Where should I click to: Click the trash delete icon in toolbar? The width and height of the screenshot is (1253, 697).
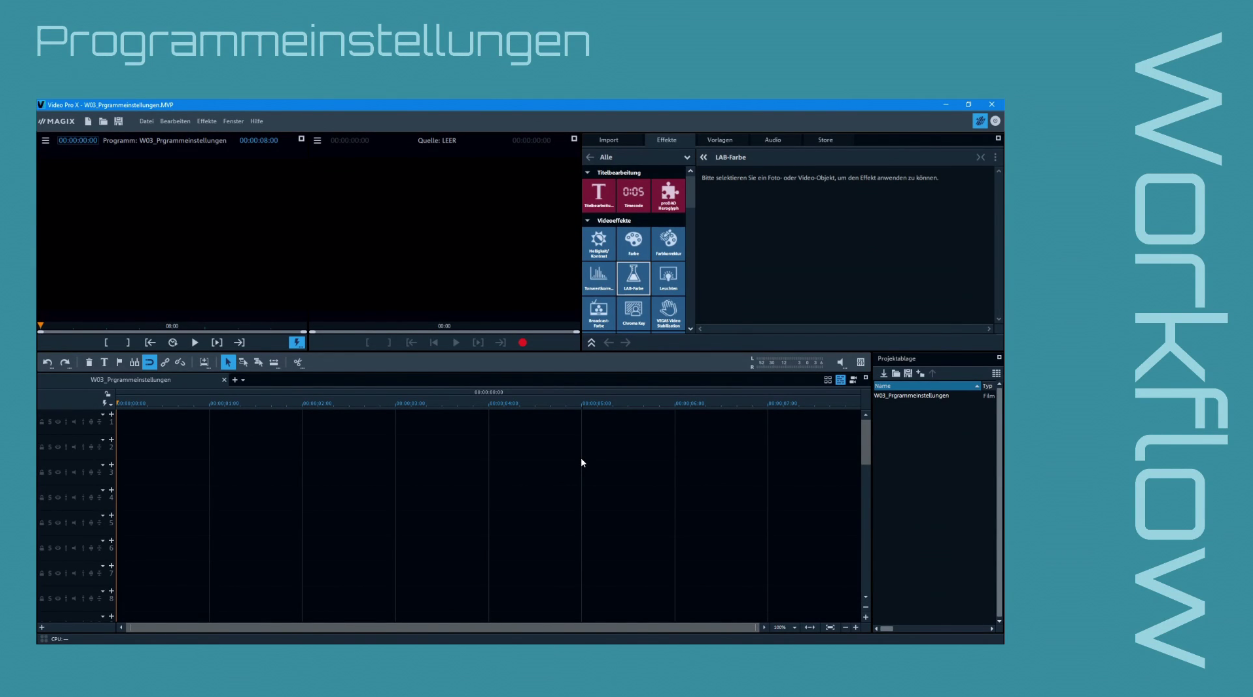tap(89, 362)
